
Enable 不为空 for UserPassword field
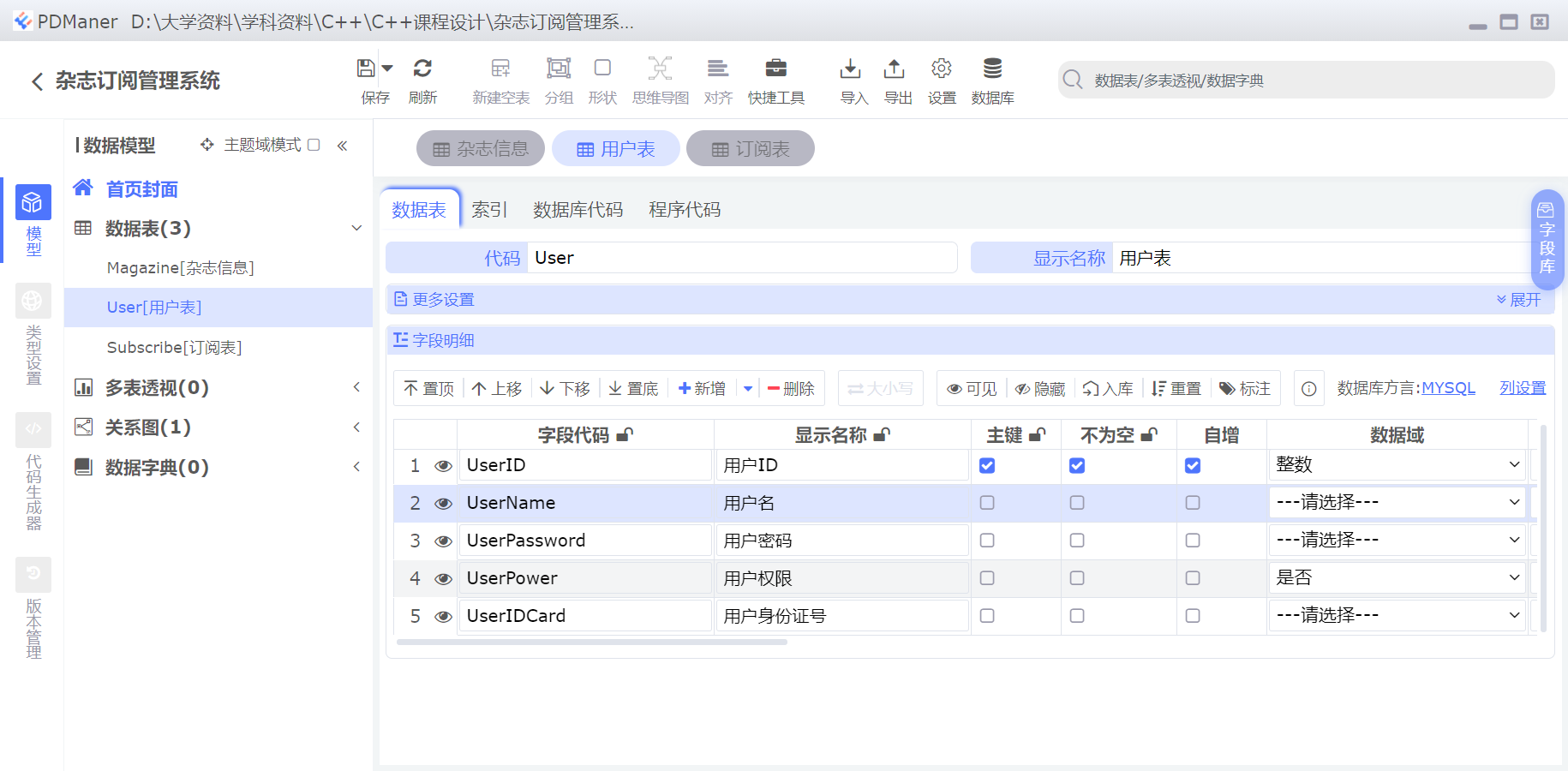1076,540
